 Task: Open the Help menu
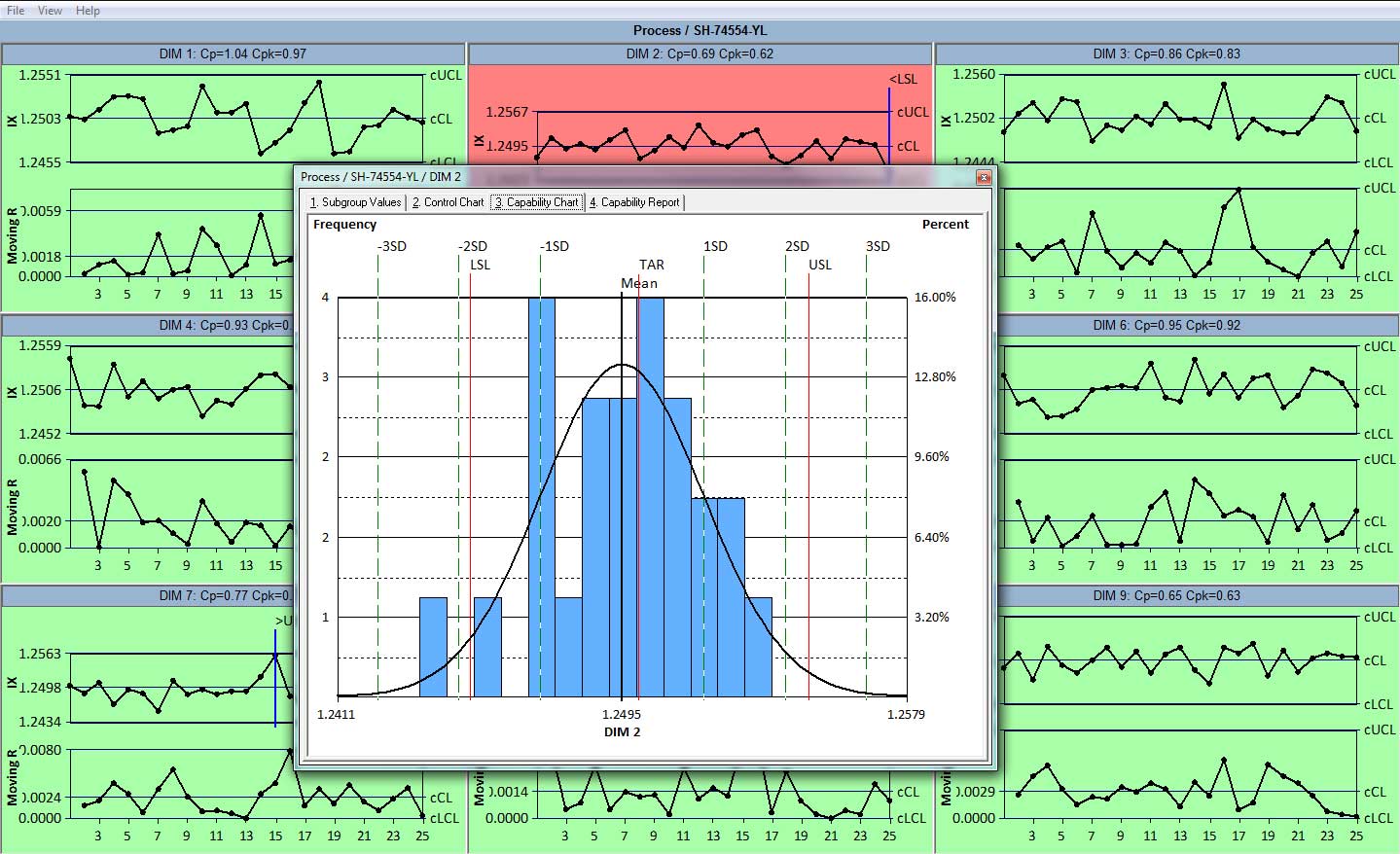(88, 10)
